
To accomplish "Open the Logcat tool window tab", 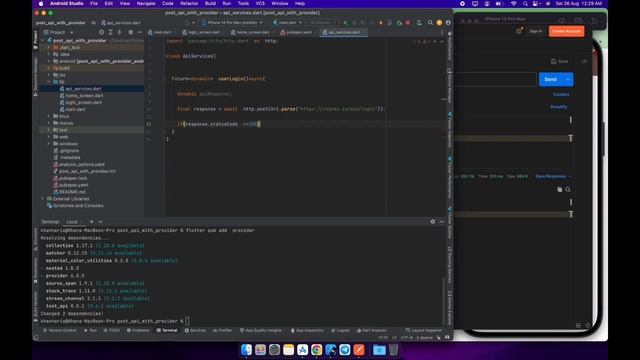I will tap(340, 330).
